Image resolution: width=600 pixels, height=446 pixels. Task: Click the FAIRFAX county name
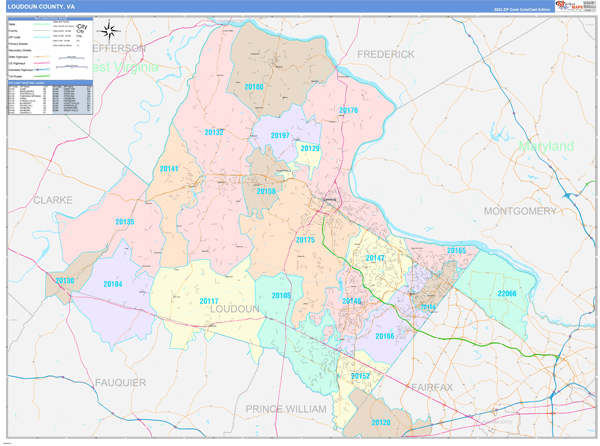point(432,387)
